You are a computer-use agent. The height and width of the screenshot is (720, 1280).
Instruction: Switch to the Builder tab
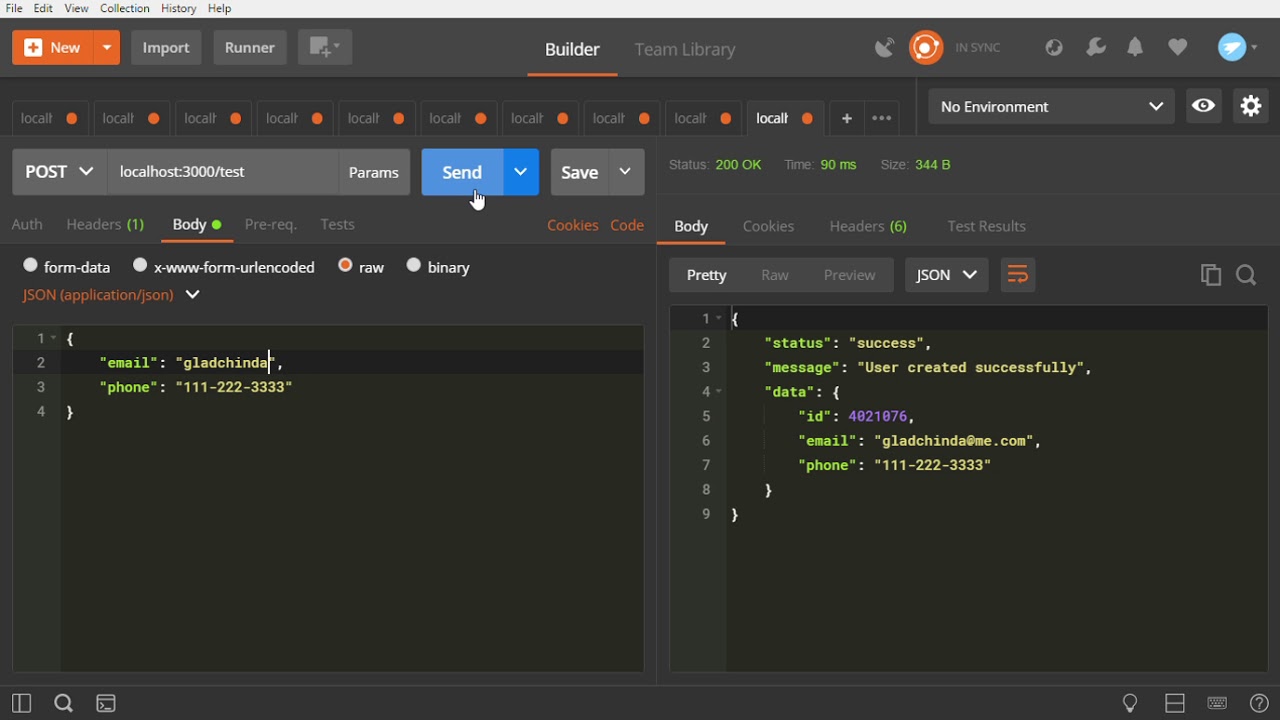click(x=572, y=49)
